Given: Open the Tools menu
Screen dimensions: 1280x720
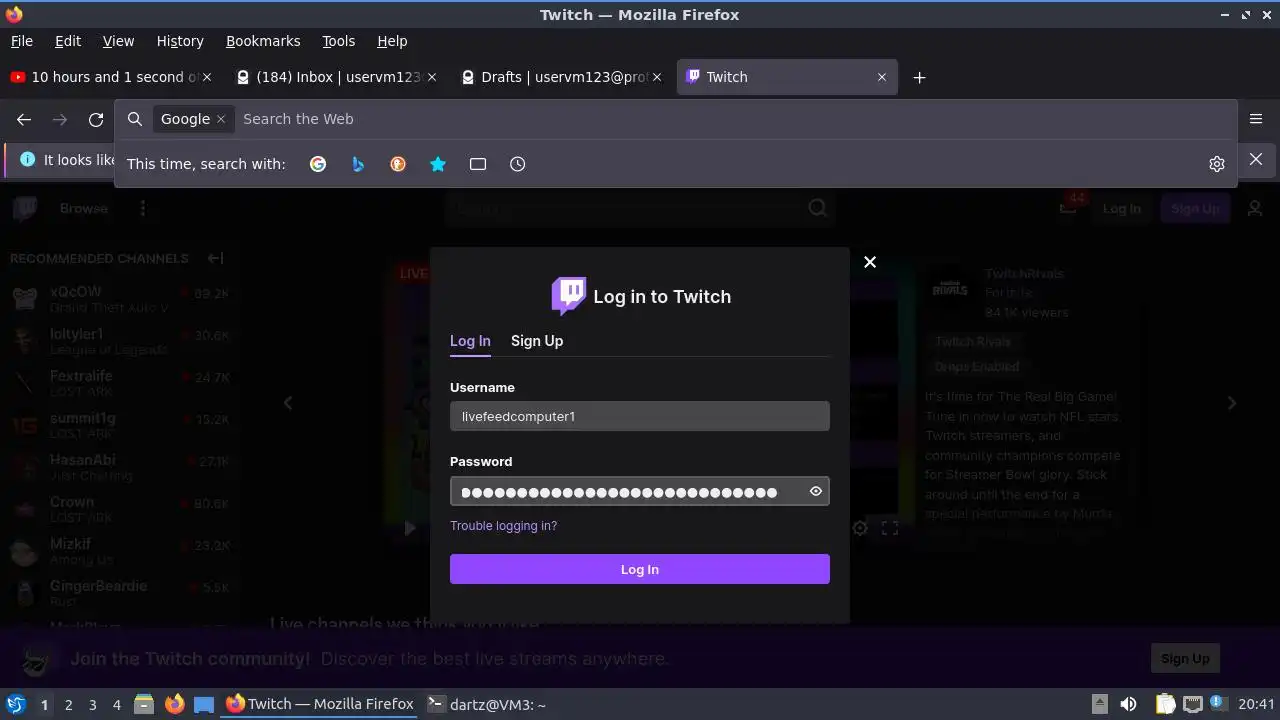Looking at the screenshot, I should (338, 41).
